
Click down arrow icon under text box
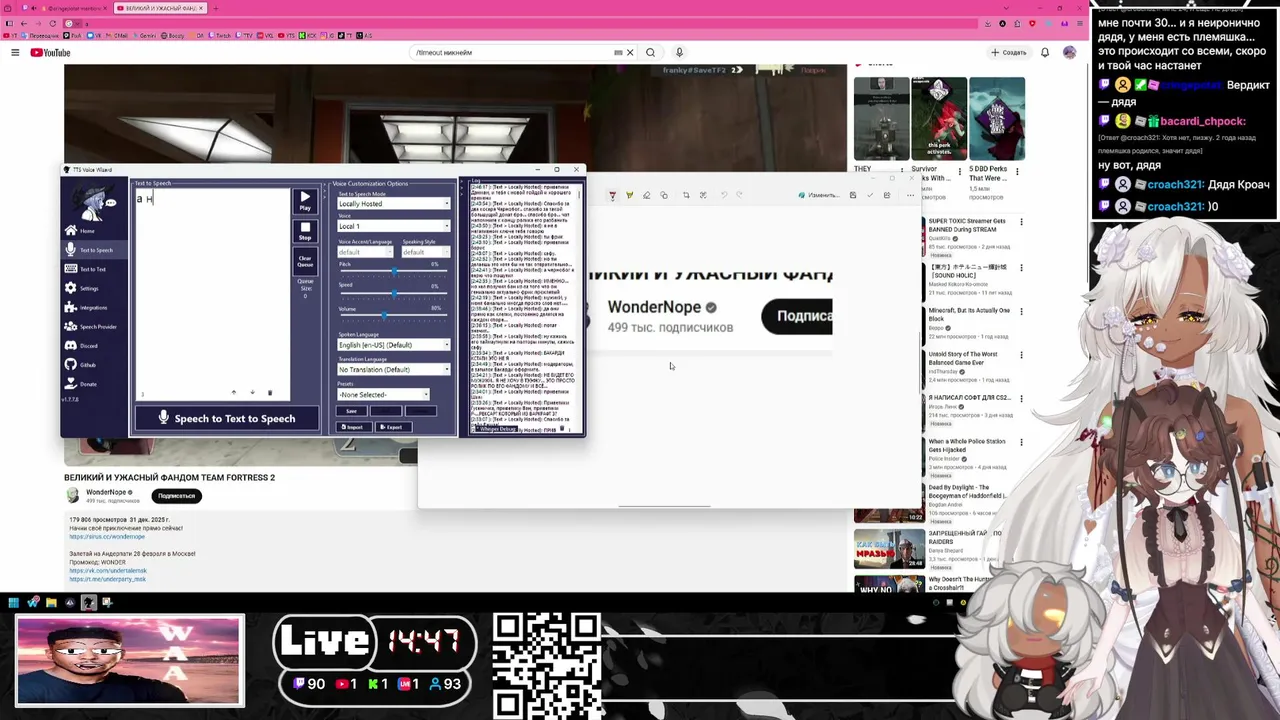tap(251, 393)
